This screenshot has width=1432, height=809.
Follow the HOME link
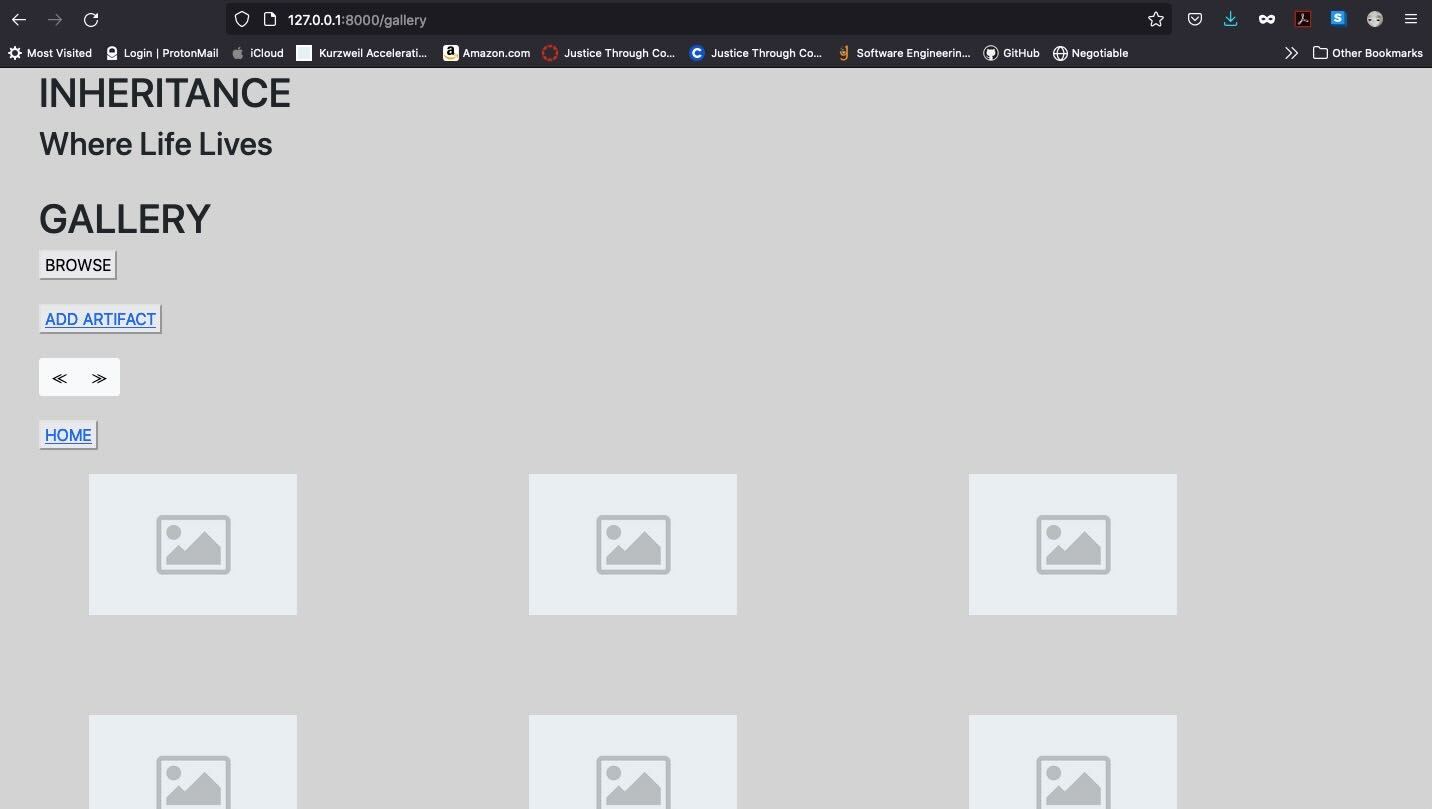coord(68,435)
